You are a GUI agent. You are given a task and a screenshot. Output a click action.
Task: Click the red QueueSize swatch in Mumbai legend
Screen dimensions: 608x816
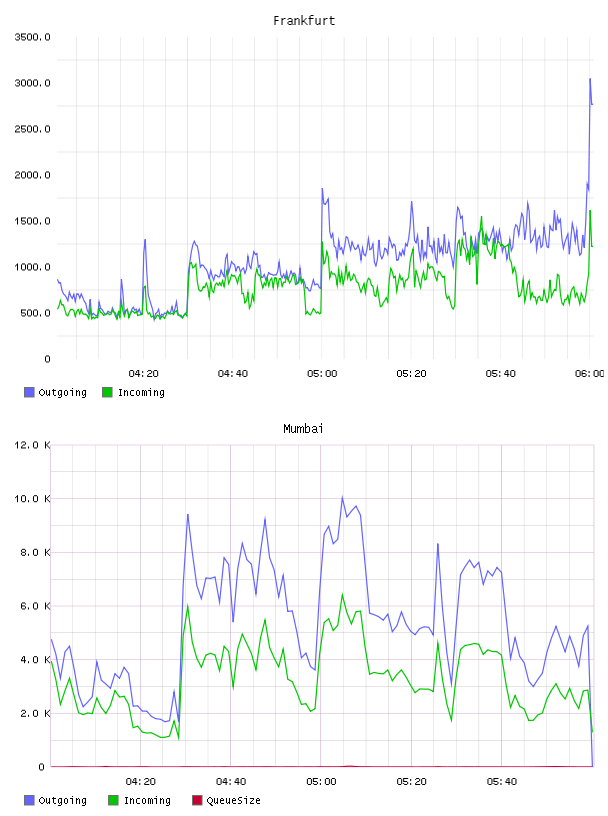(x=197, y=800)
